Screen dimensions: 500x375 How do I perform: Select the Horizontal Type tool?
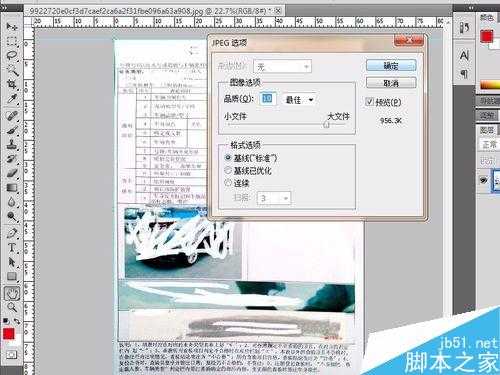coord(12,247)
